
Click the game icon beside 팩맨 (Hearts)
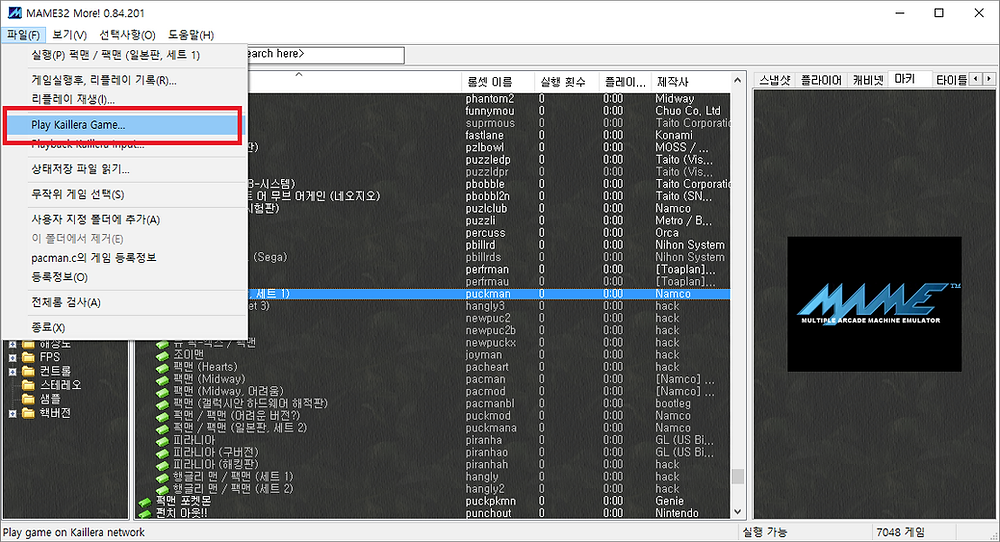[x=163, y=367]
